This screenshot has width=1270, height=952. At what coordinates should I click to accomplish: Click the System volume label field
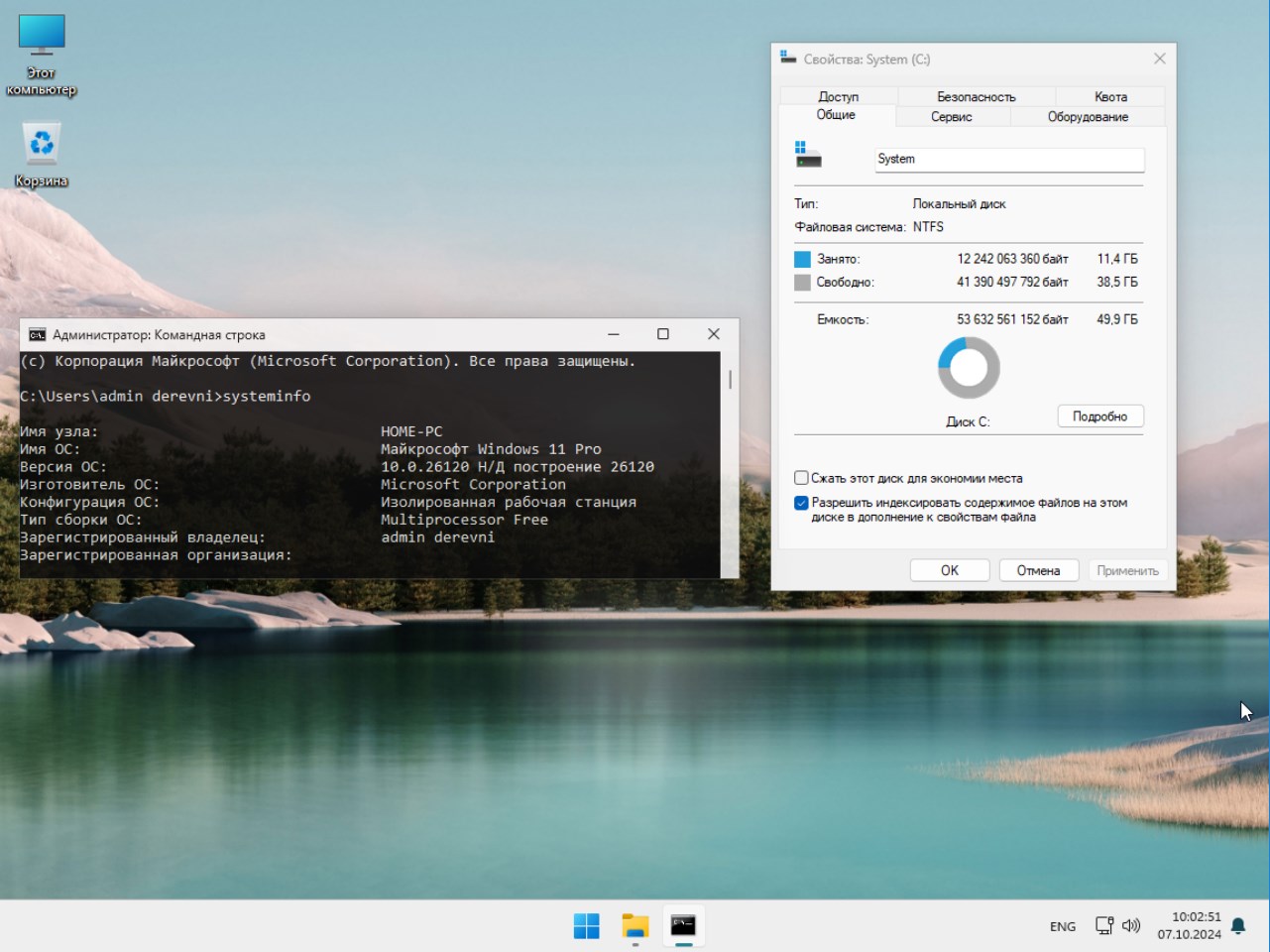pos(1008,160)
